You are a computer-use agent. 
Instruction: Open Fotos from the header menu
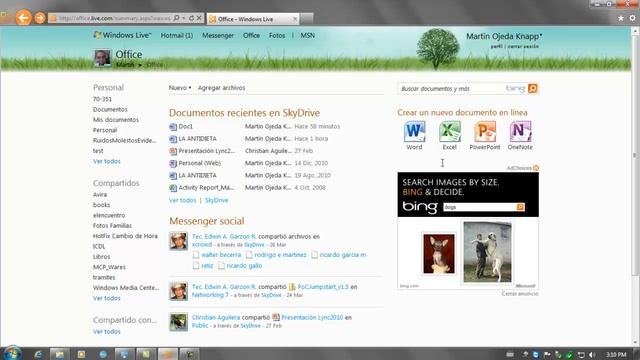[277, 36]
